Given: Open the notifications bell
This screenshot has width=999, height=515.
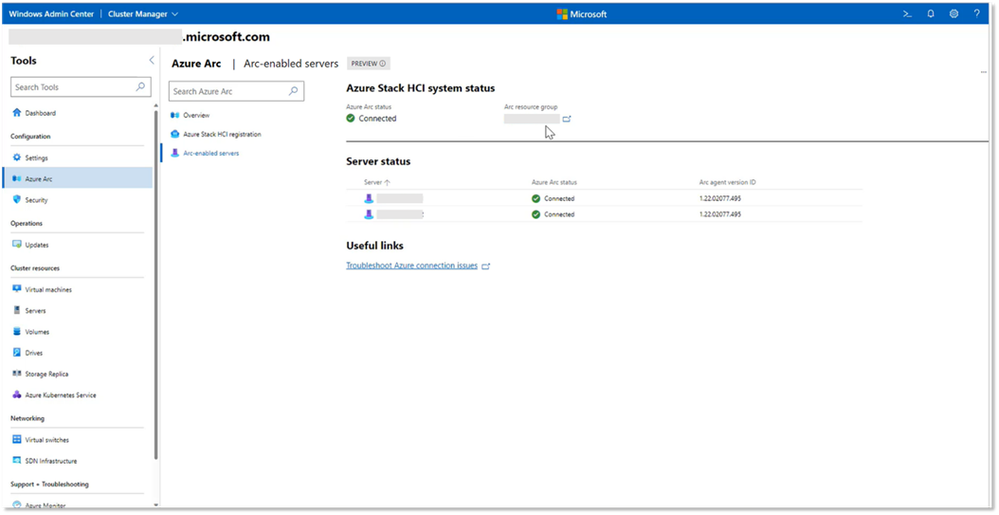Looking at the screenshot, I should (931, 13).
